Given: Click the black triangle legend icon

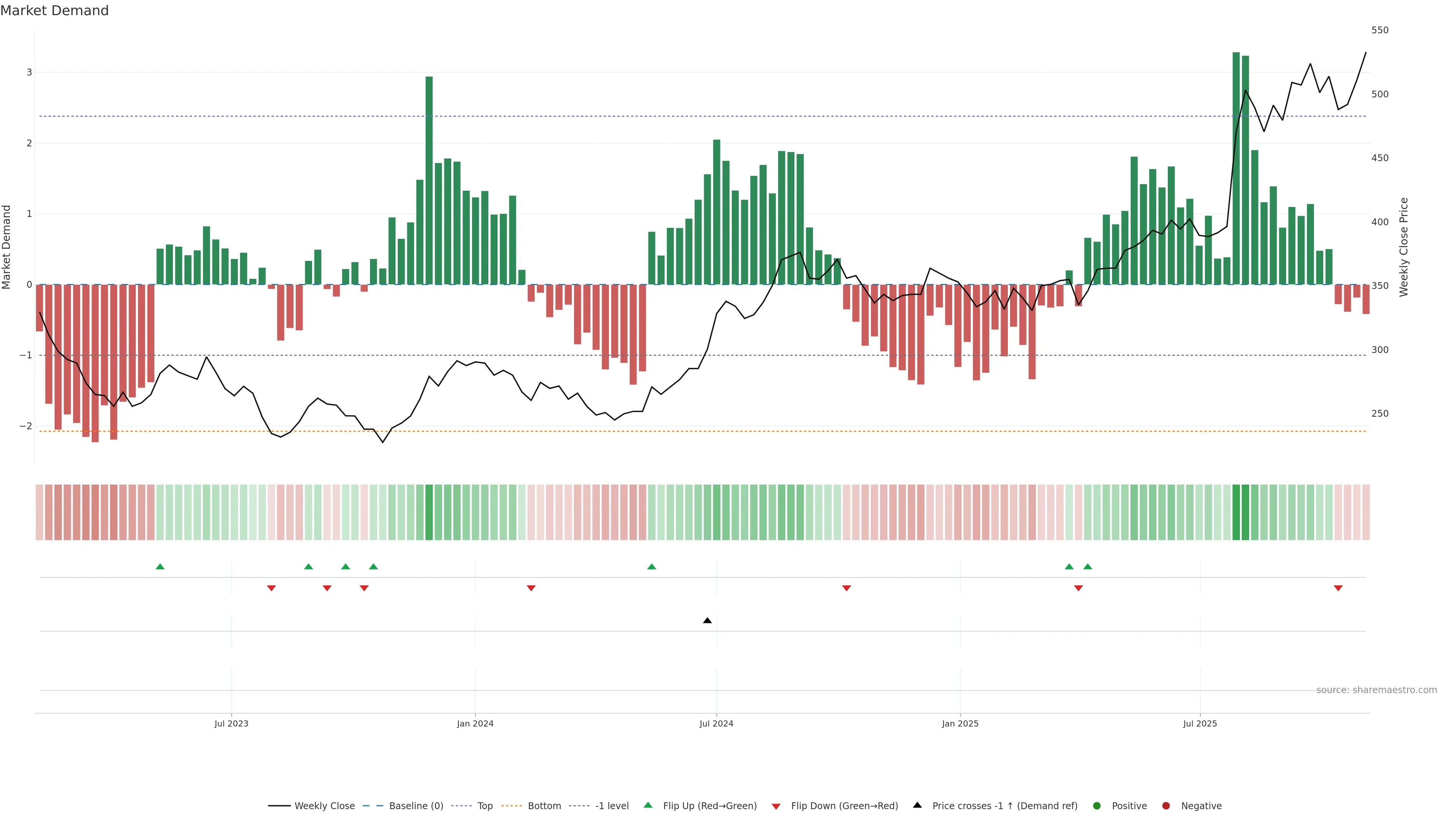Looking at the screenshot, I should [917, 805].
